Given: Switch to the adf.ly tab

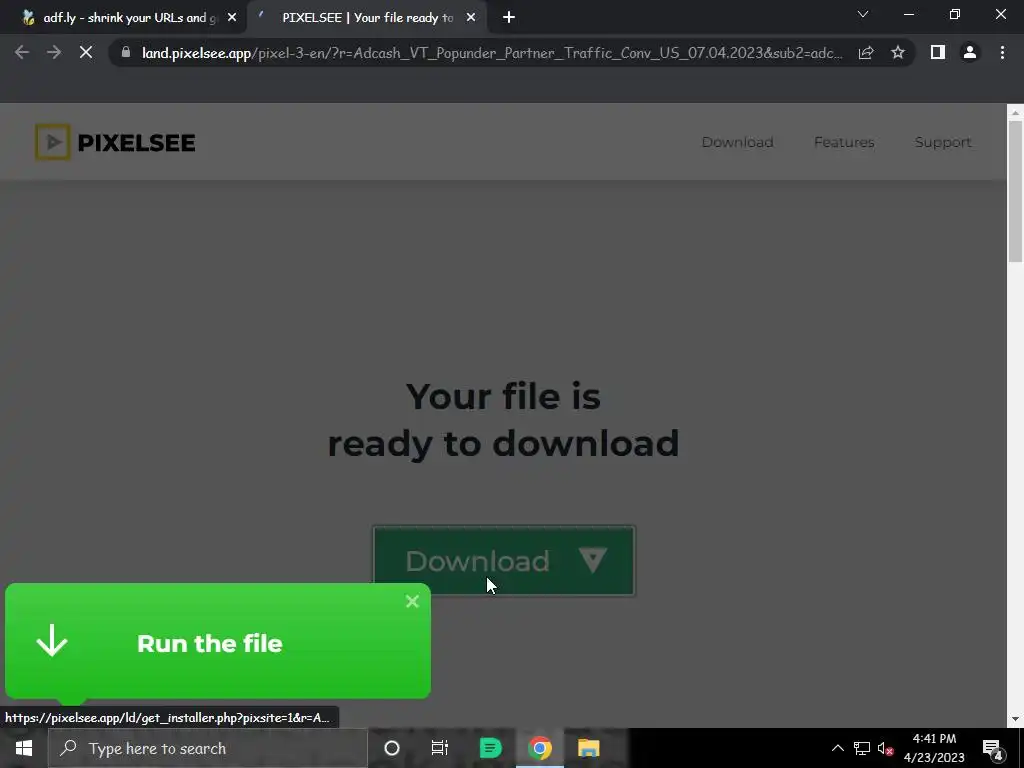Looking at the screenshot, I should coord(123,18).
